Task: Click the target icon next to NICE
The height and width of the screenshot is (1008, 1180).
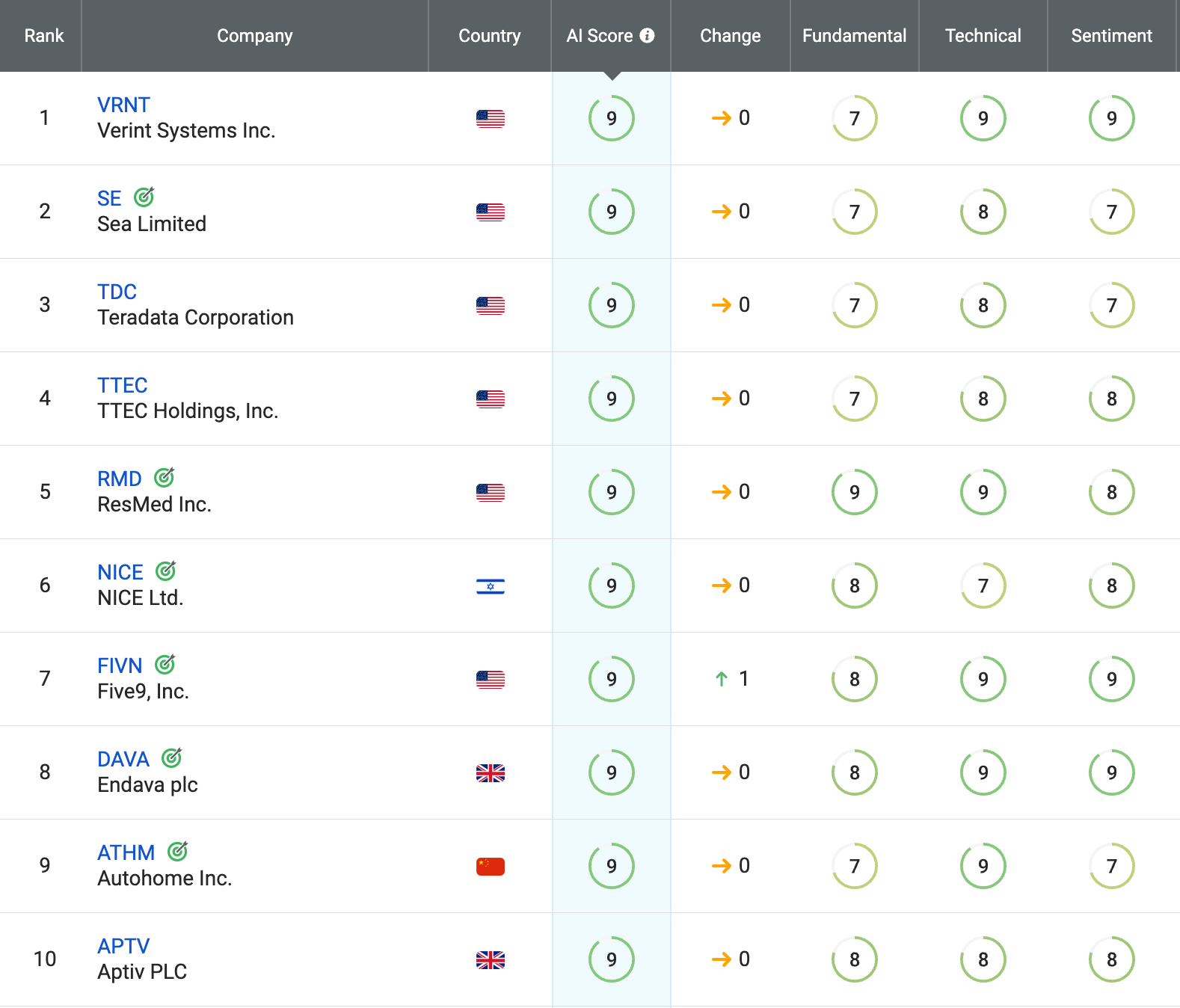Action: click(166, 571)
